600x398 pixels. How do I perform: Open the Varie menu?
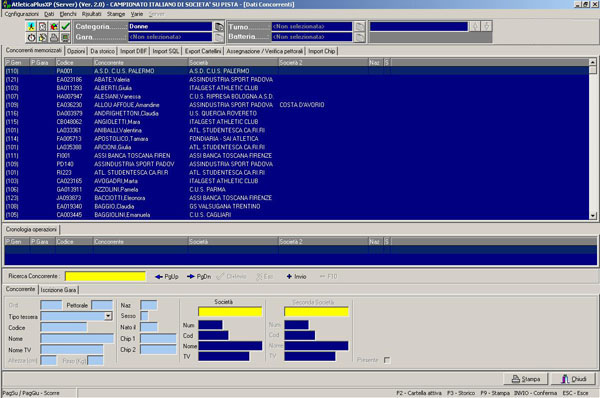click(137, 14)
